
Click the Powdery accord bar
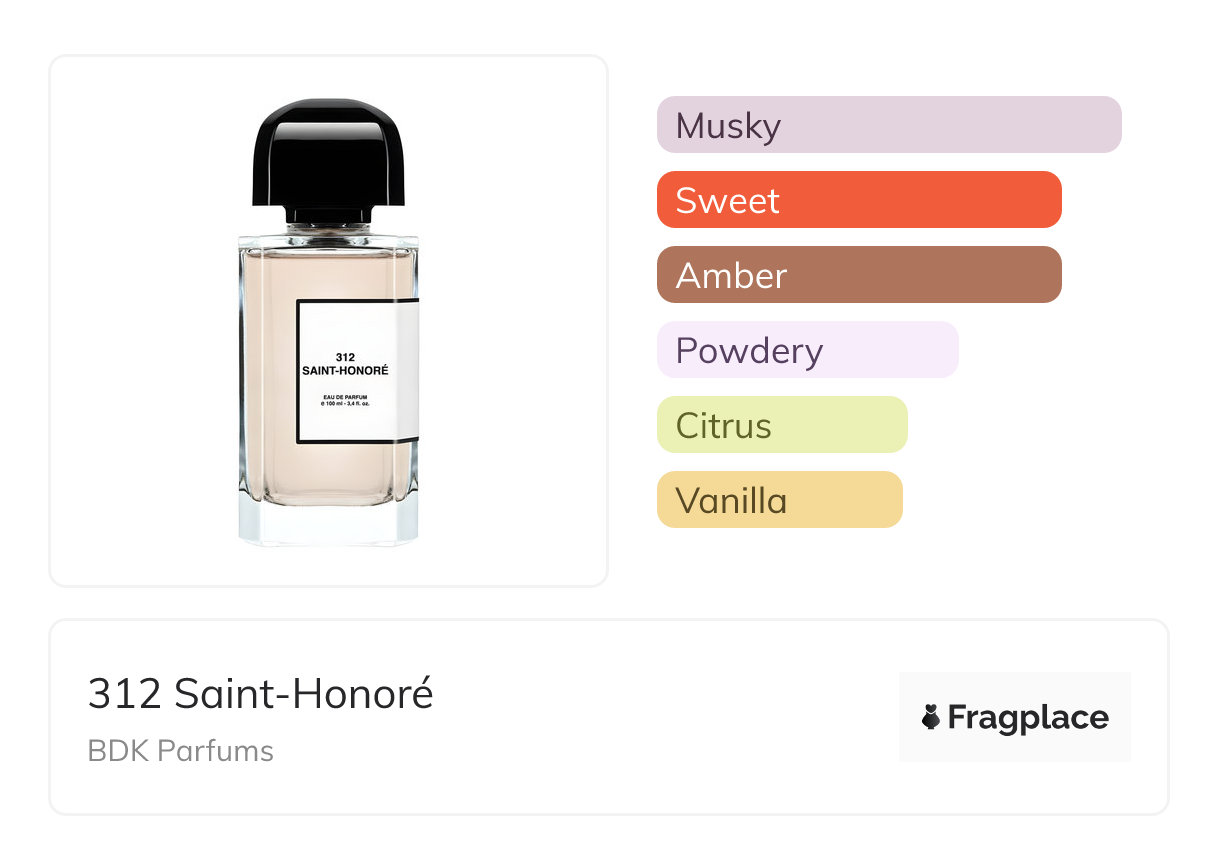(x=807, y=350)
